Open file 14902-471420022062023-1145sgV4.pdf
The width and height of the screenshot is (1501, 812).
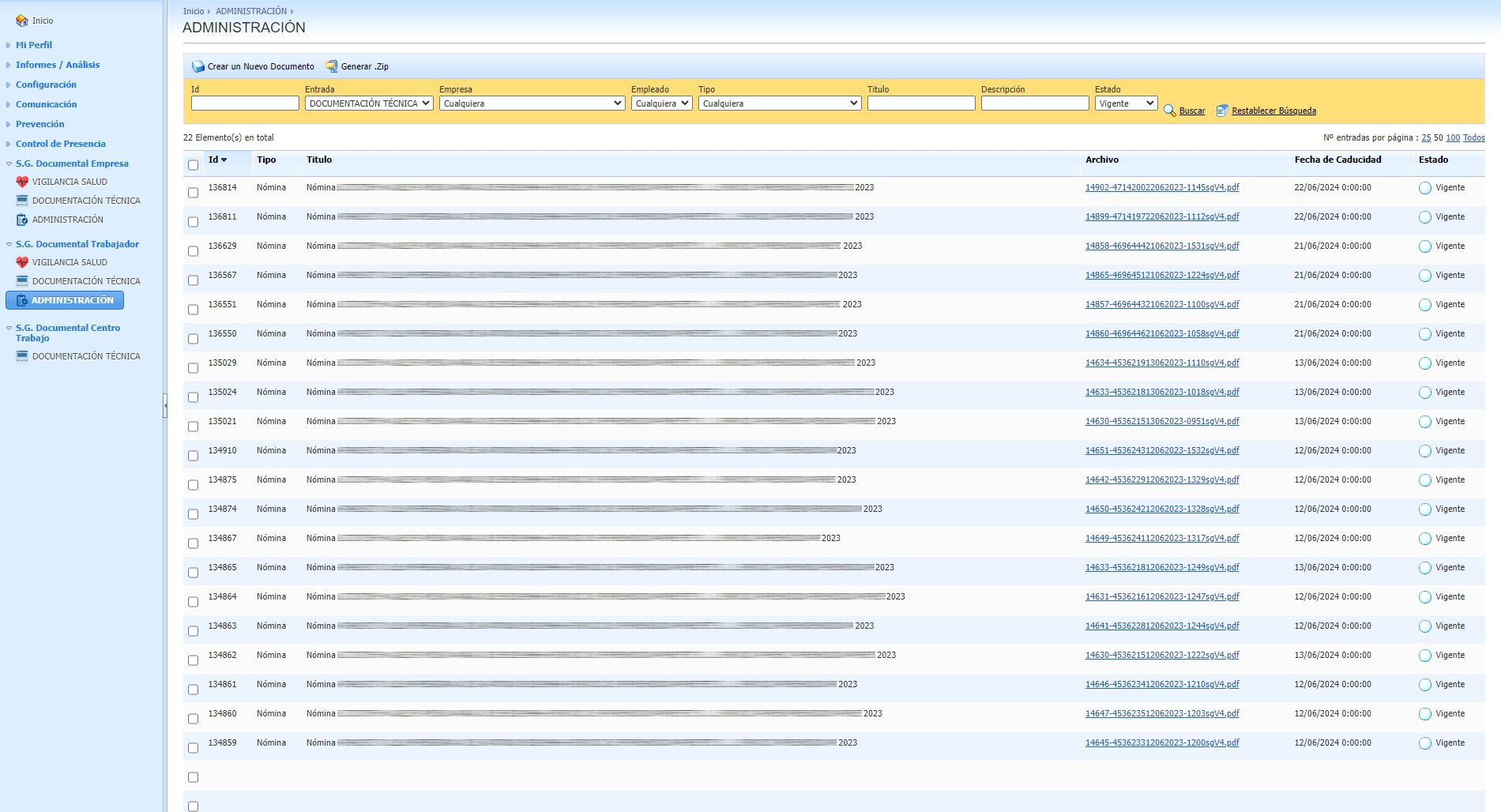(x=1161, y=188)
